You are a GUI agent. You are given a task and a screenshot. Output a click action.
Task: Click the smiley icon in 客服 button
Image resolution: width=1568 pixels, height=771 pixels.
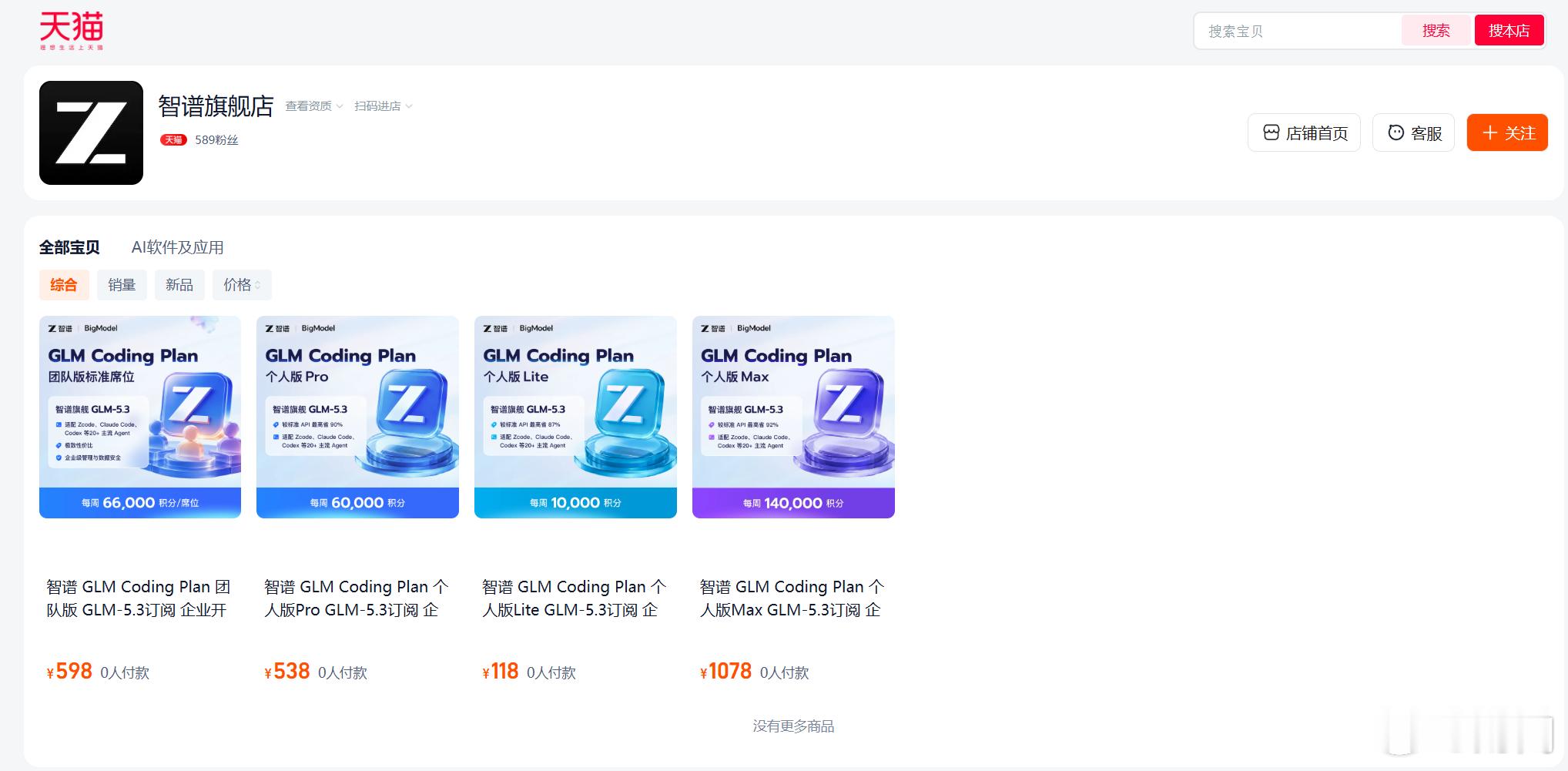(1395, 132)
